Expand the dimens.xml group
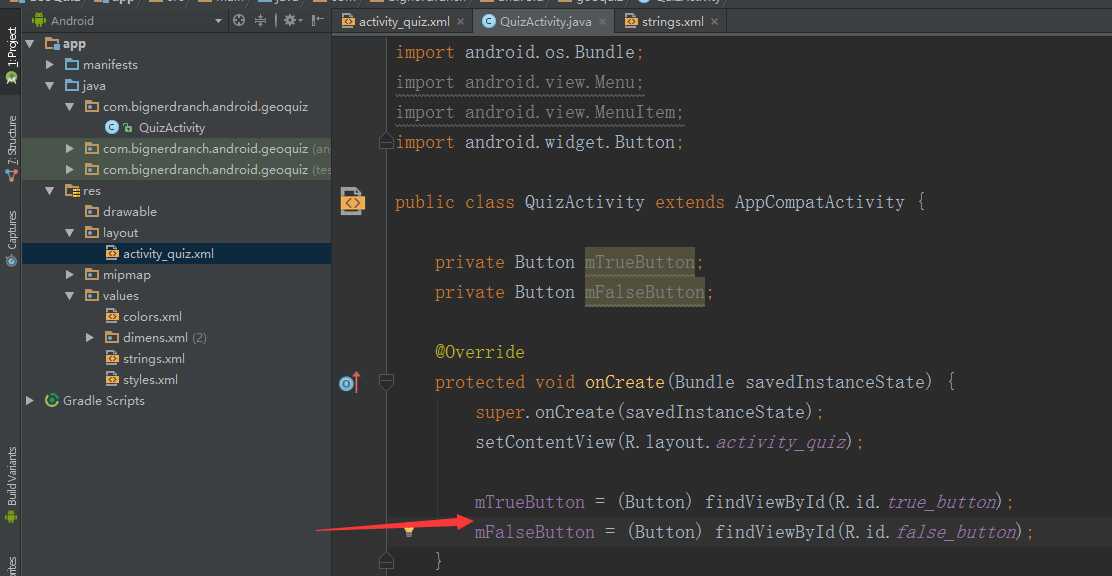Image resolution: width=1112 pixels, height=576 pixels. [89, 338]
